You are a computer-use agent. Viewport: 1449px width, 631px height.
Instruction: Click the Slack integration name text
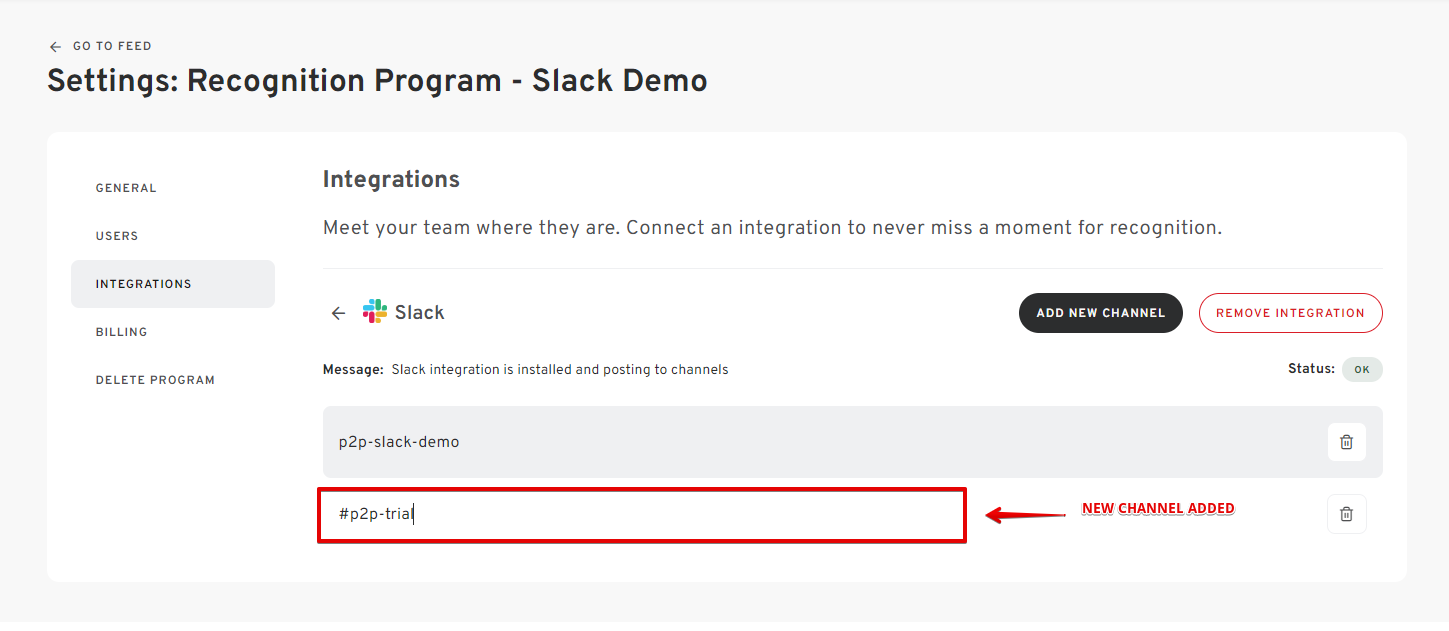[419, 313]
